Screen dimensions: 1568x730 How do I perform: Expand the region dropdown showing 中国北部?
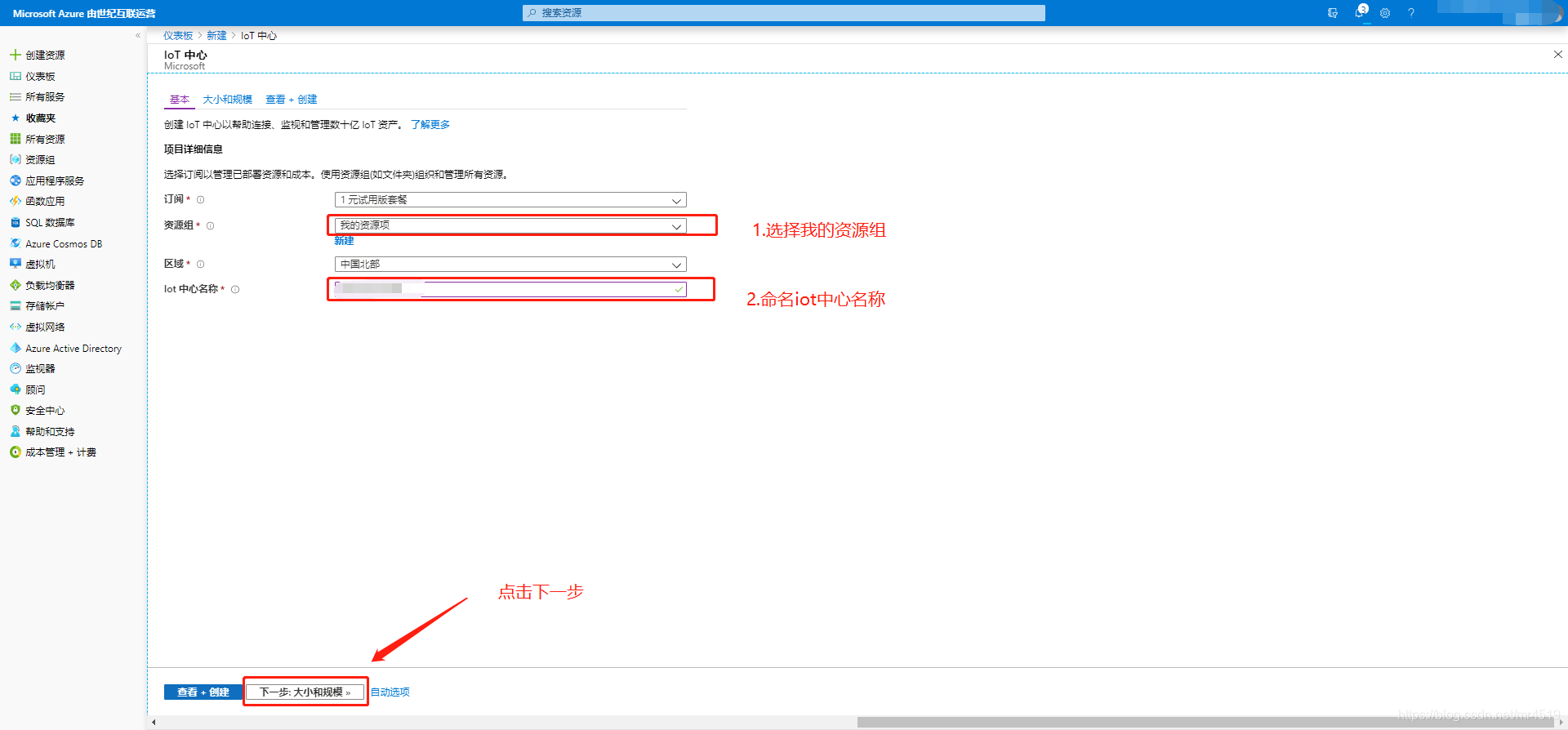[510, 265]
